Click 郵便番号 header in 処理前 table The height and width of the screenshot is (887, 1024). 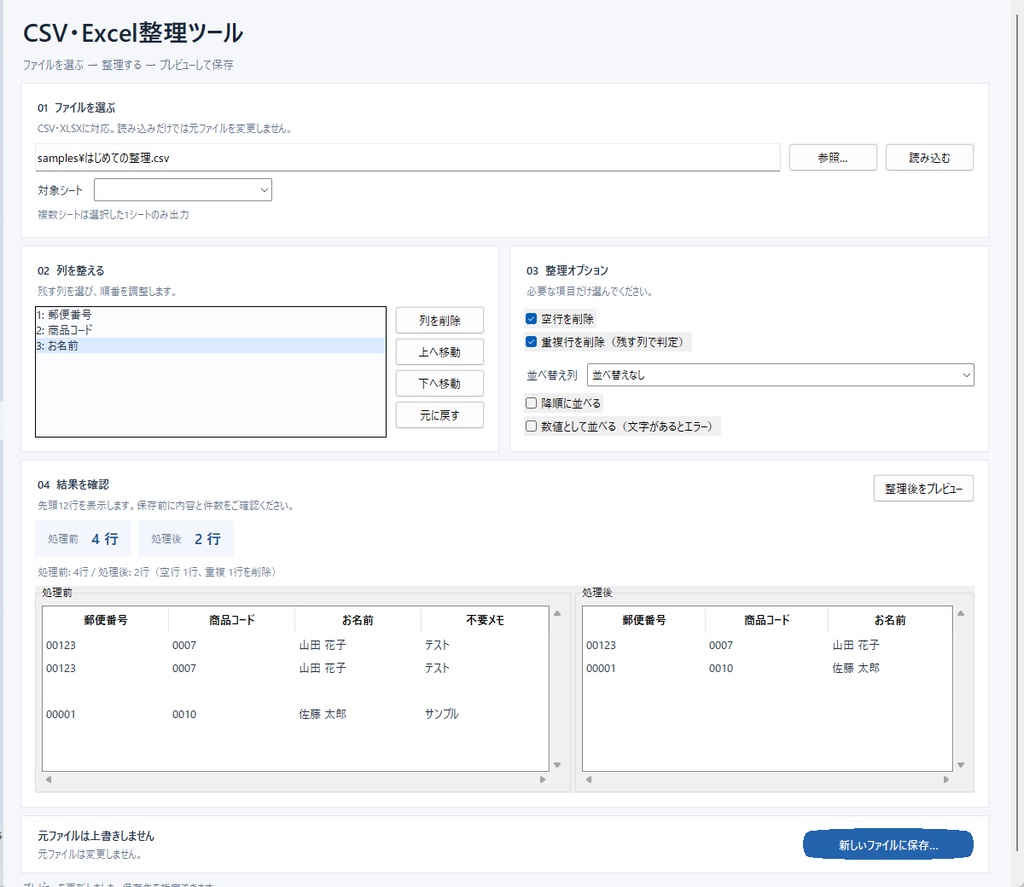point(106,620)
